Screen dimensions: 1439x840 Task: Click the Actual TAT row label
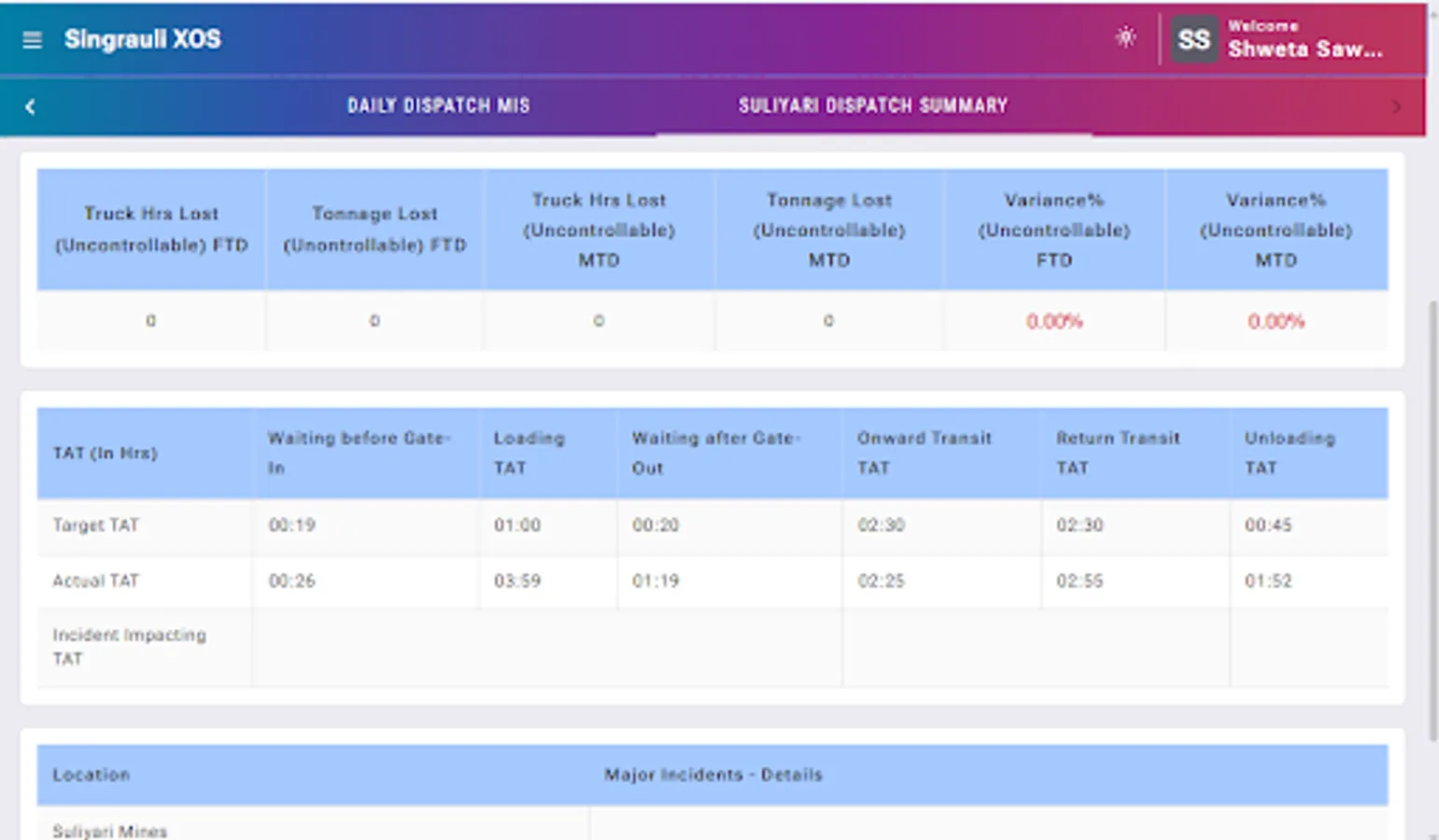[95, 581]
